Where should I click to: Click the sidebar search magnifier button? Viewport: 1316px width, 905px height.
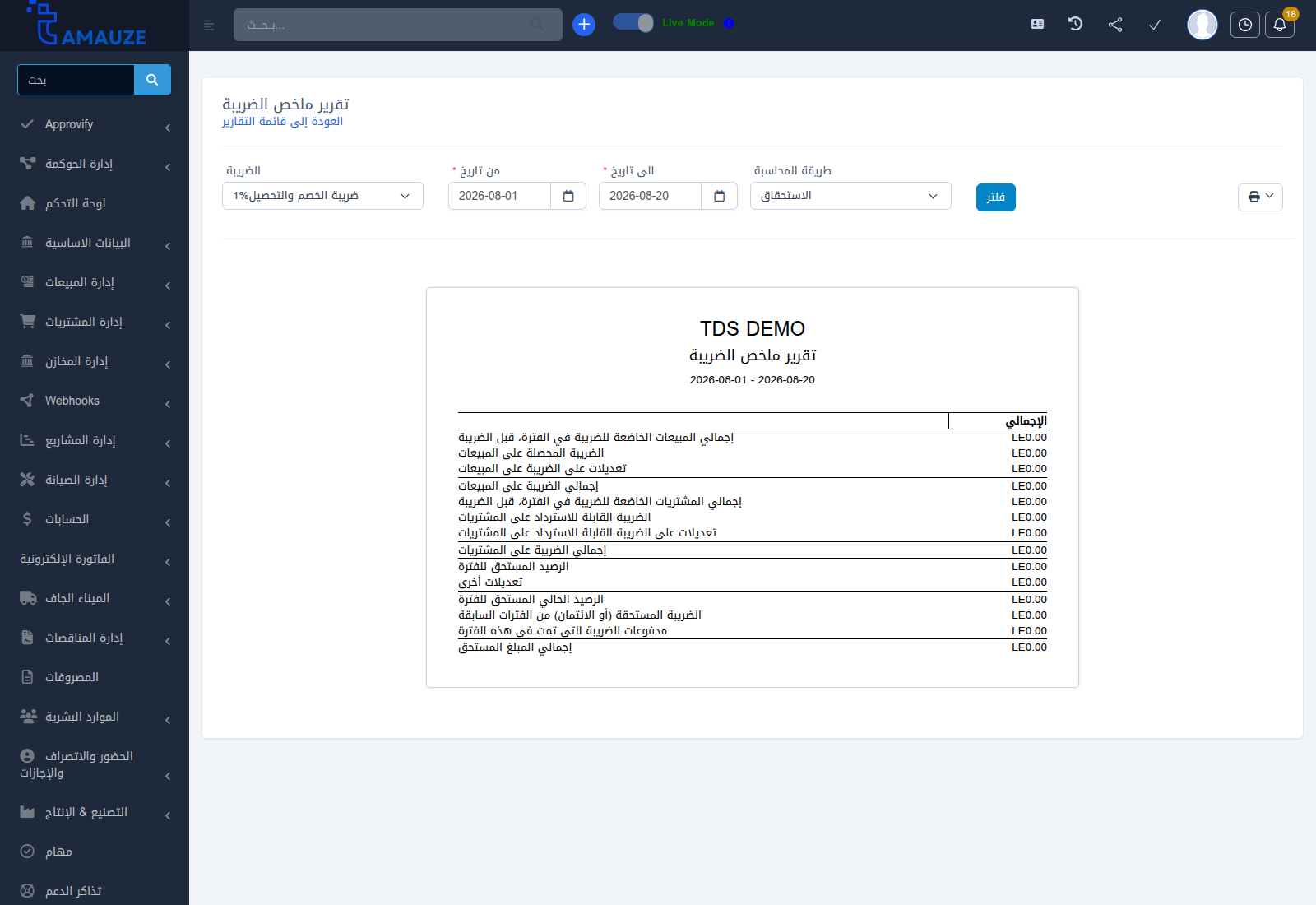pos(152,80)
